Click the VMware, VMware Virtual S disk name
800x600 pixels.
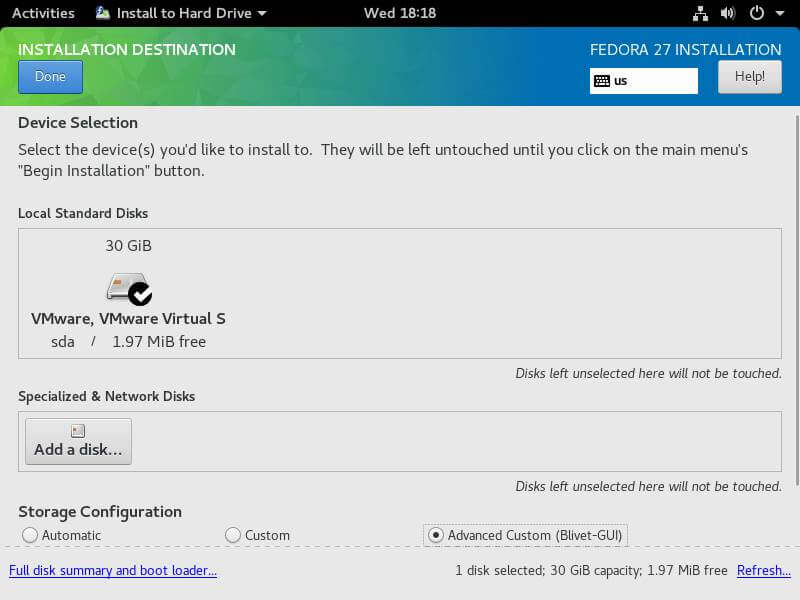[128, 319]
